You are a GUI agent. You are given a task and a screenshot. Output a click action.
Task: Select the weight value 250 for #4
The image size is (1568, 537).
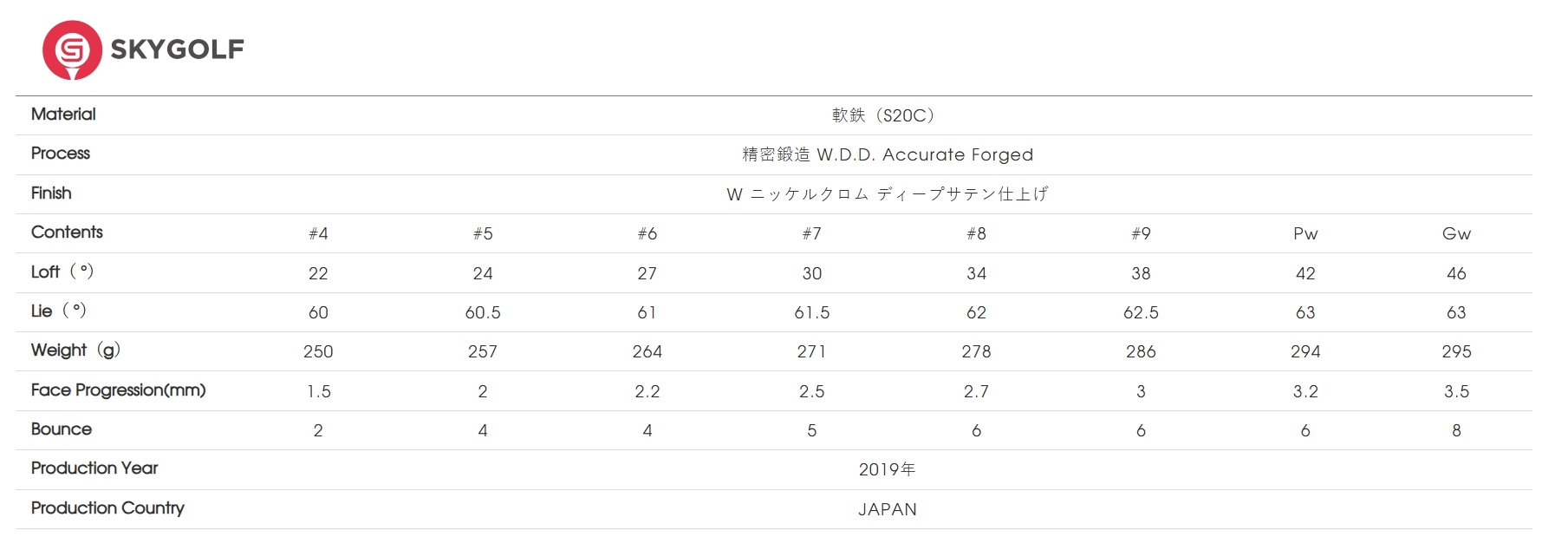tap(318, 351)
